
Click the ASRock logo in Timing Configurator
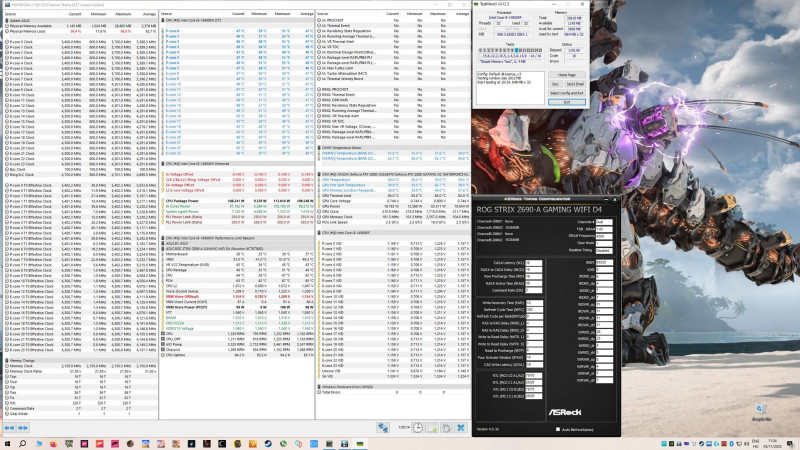click(565, 412)
